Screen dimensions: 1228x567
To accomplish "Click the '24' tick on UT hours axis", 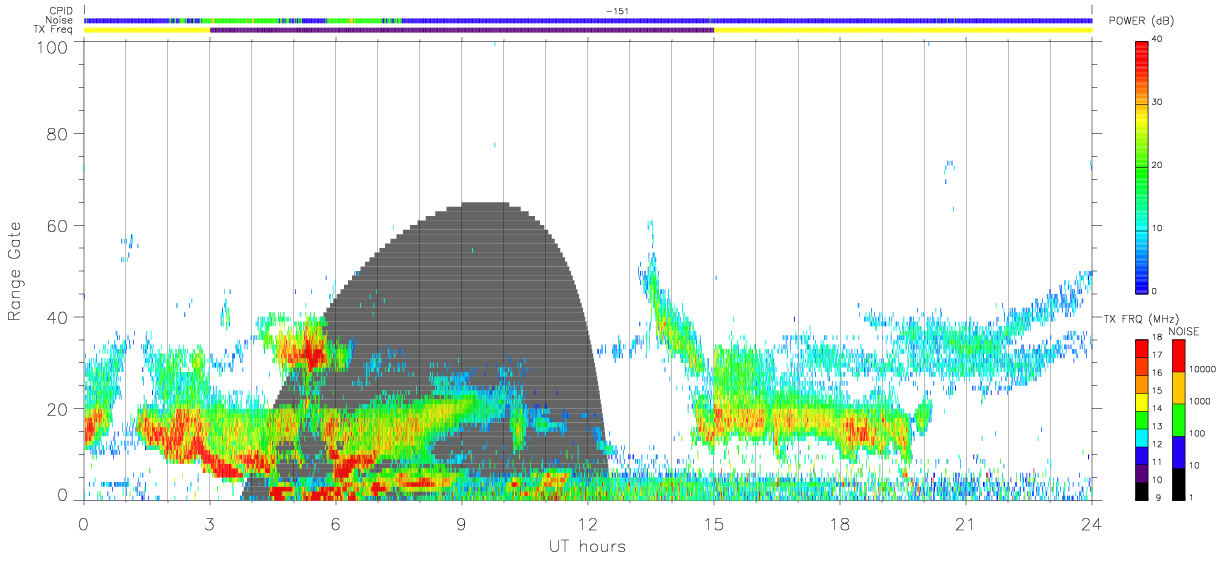I will click(1092, 523).
